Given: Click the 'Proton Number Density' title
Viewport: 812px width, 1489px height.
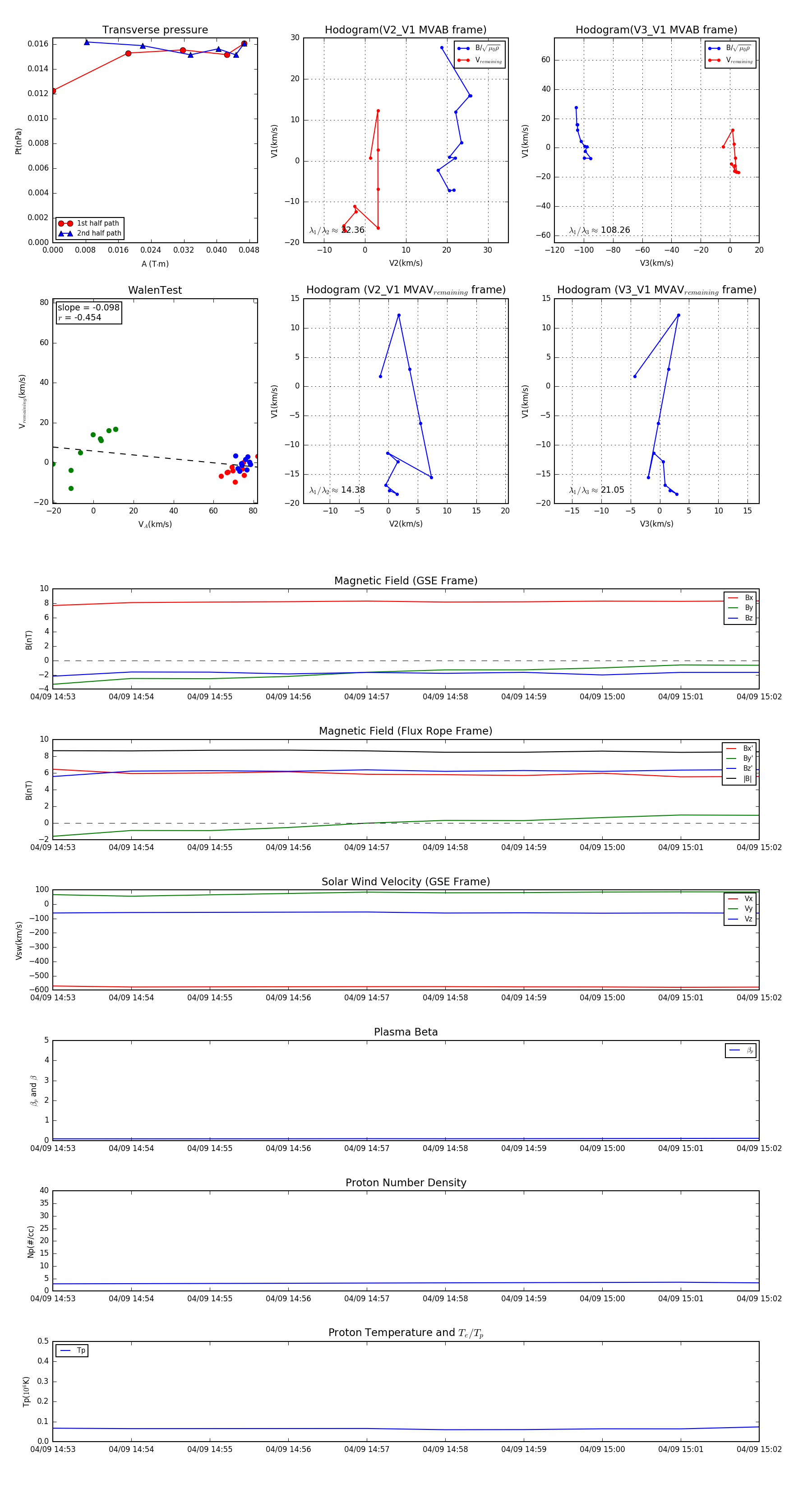Looking at the screenshot, I should (406, 1183).
